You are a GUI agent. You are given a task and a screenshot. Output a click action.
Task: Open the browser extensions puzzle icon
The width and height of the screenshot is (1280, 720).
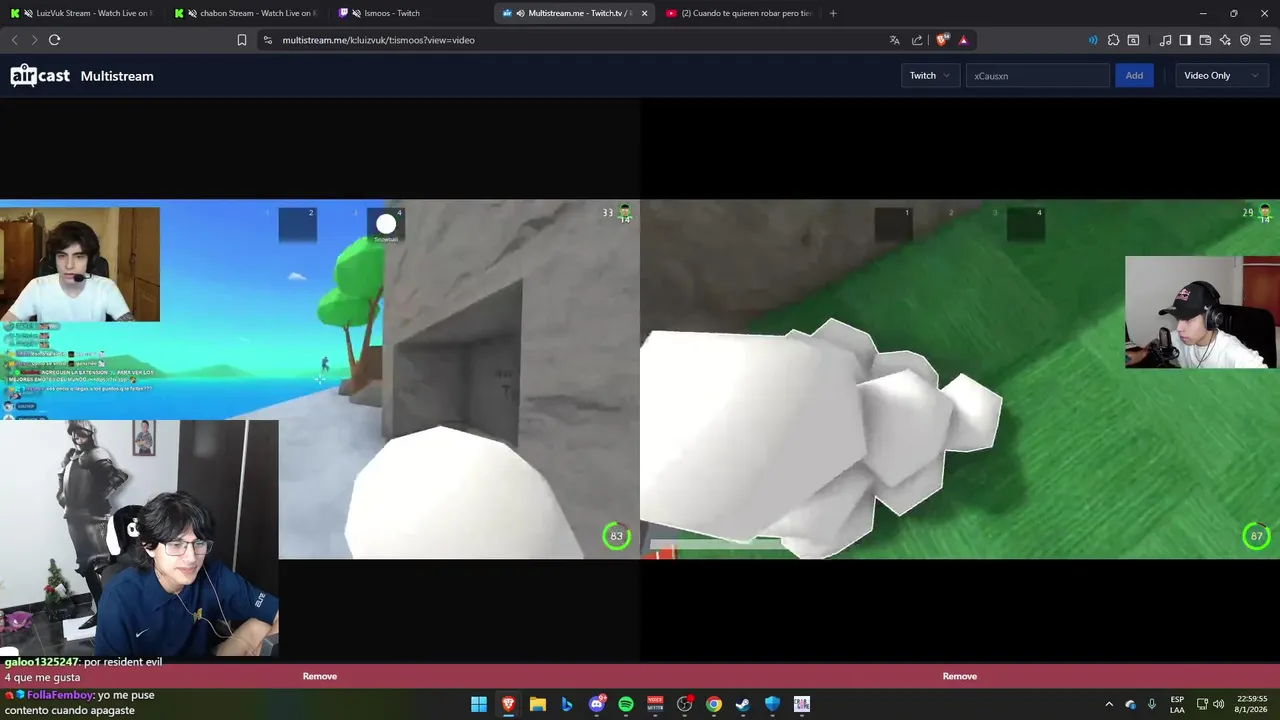point(1113,40)
